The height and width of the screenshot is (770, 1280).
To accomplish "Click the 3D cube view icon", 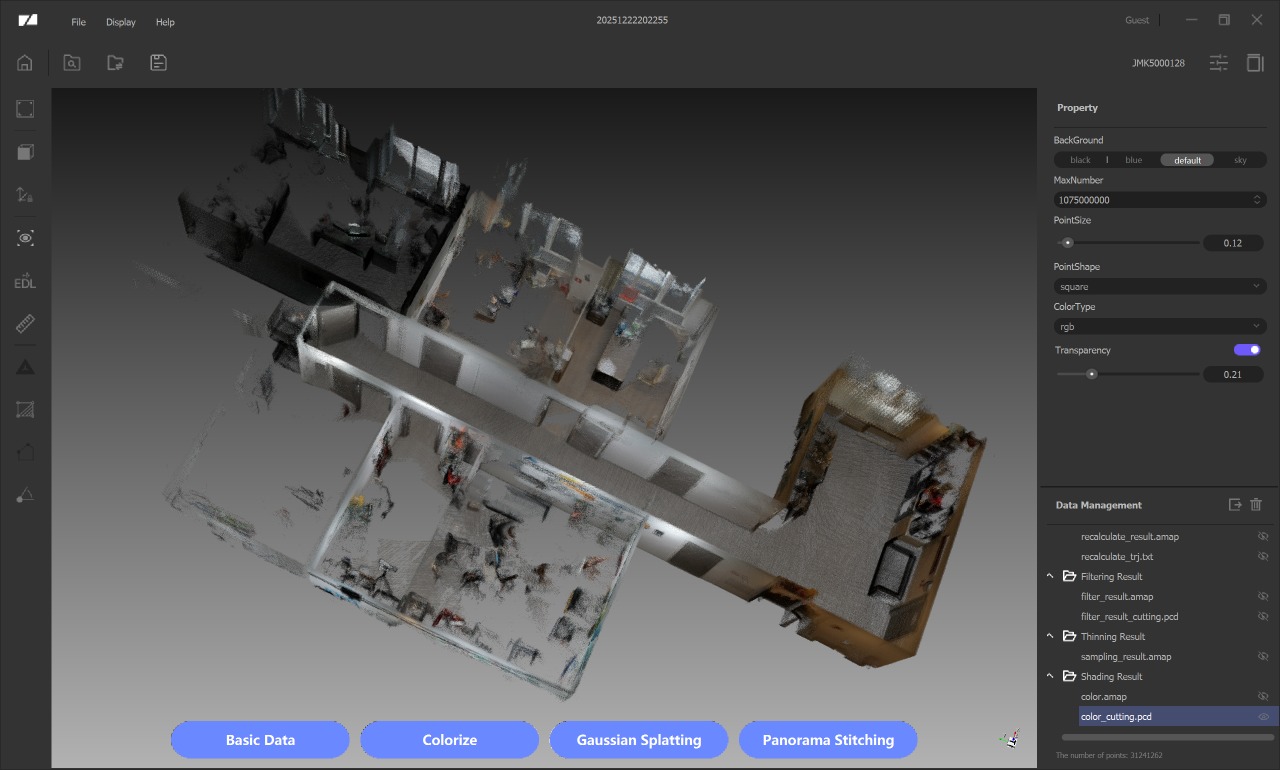I will point(25,152).
